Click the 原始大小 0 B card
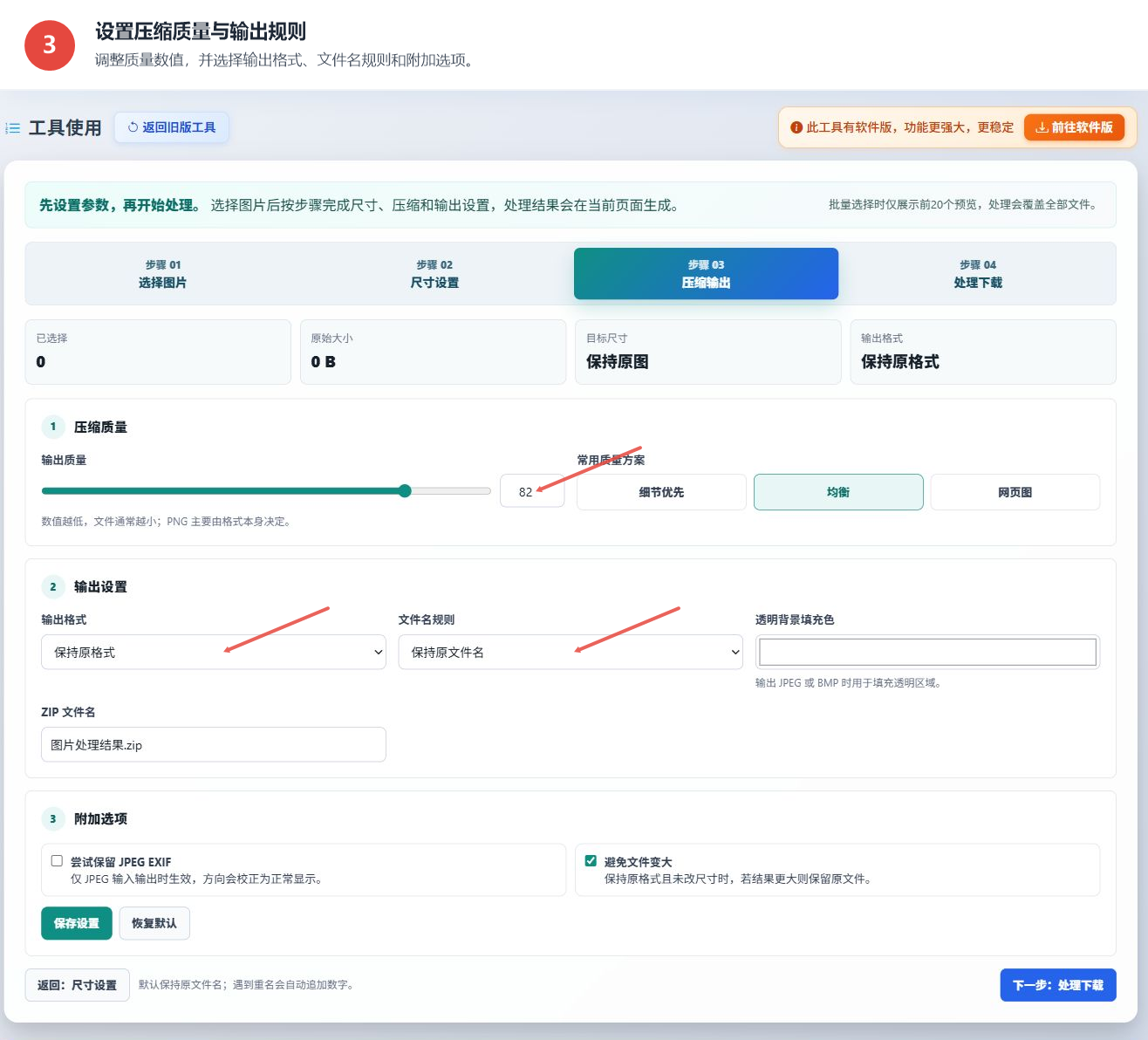Viewport: 1148px width, 1040px height. point(434,352)
